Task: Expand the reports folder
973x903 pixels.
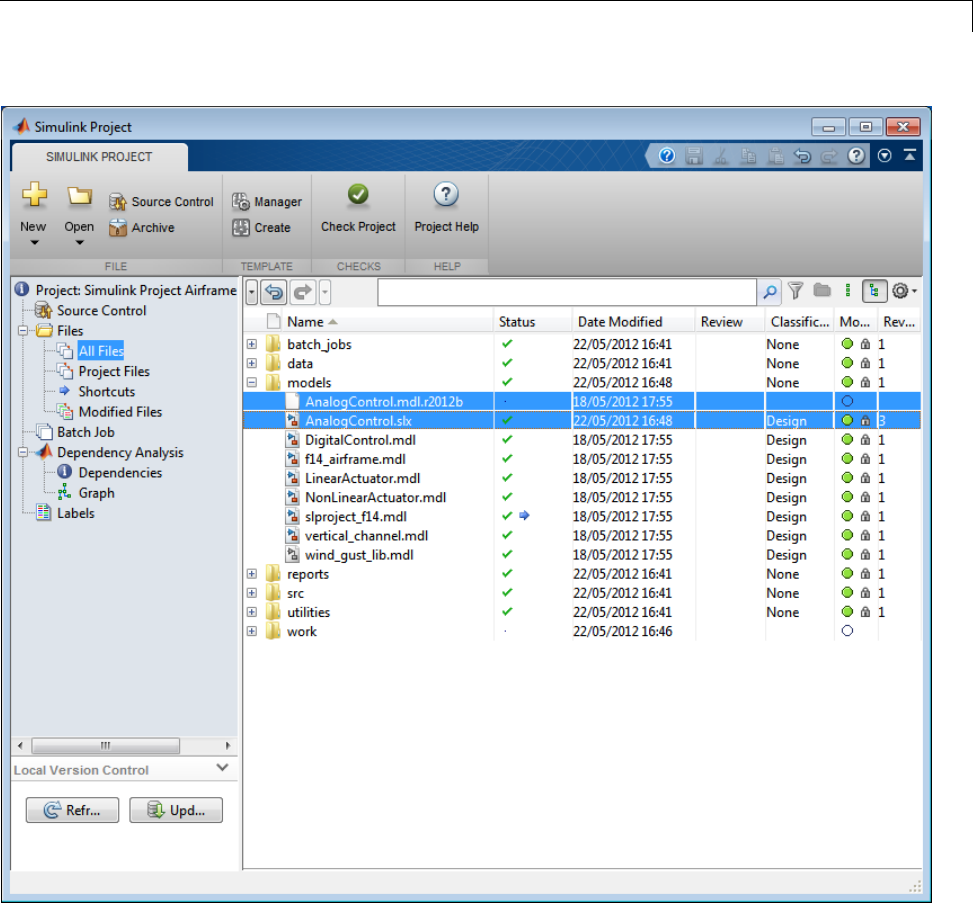Action: point(251,574)
